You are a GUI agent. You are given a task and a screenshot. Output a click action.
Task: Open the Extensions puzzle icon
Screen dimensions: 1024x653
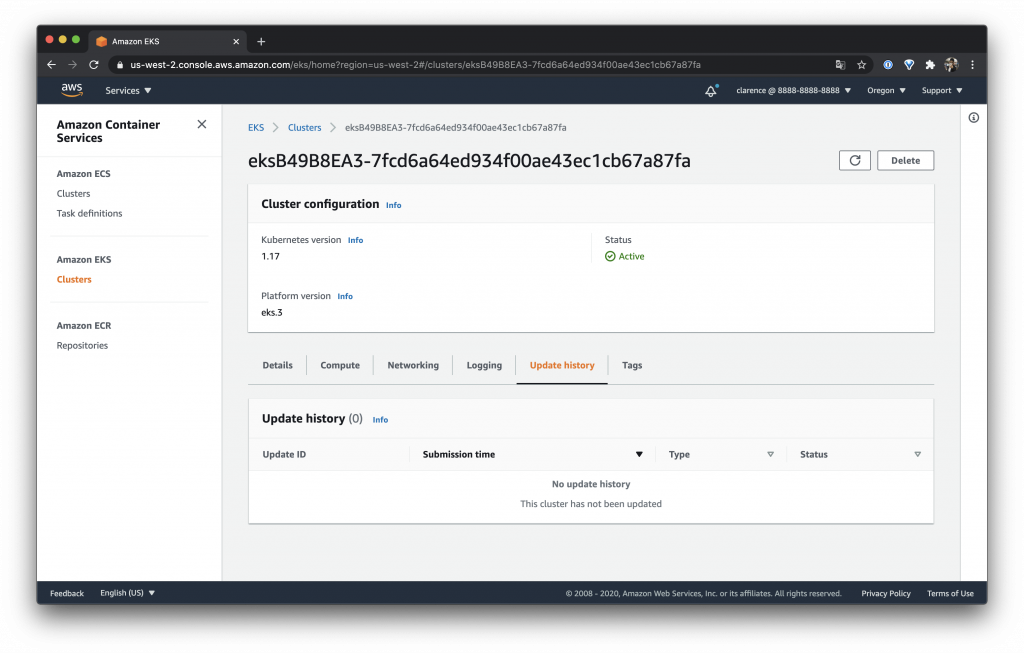click(930, 65)
